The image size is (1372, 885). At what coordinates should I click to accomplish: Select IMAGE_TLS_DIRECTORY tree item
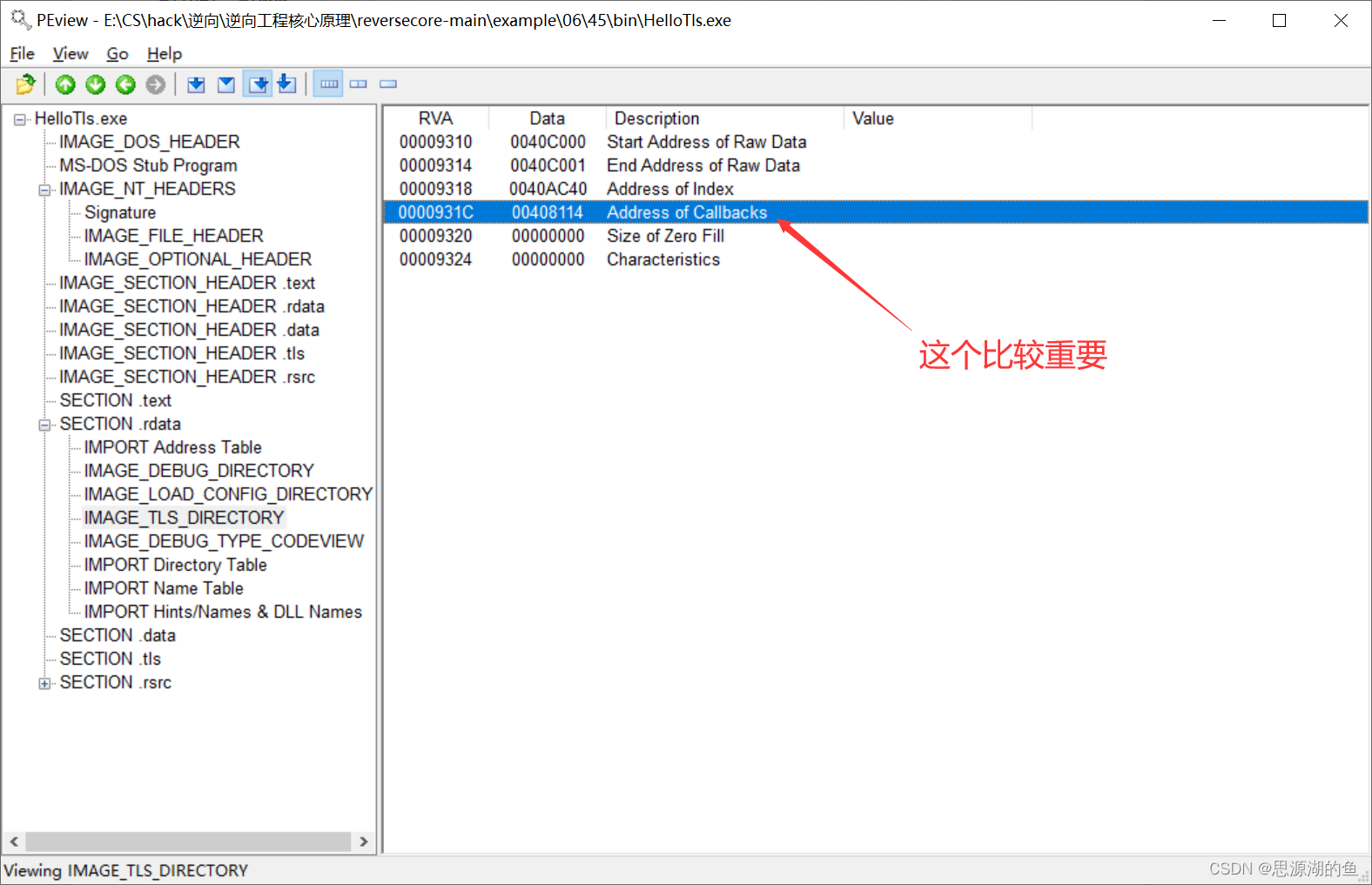pyautogui.click(x=184, y=518)
